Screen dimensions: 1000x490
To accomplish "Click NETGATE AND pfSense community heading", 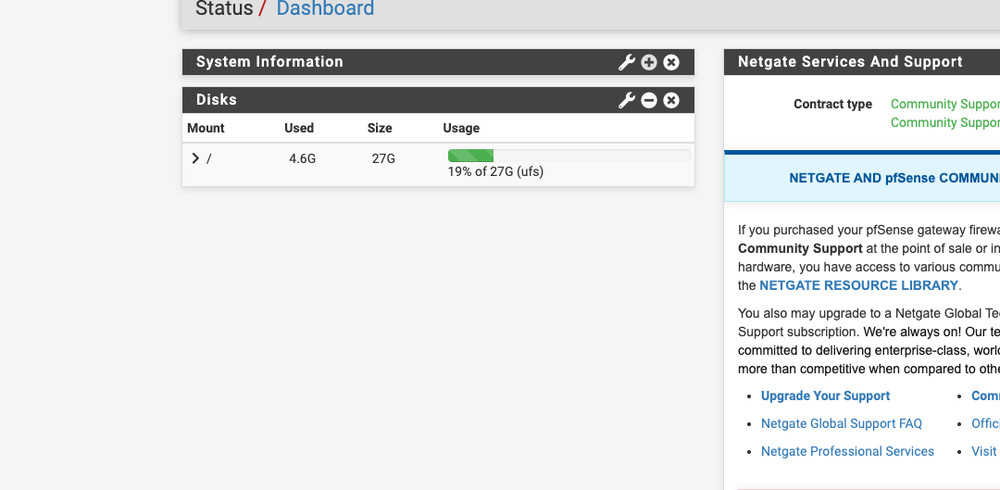I will pos(893,178).
